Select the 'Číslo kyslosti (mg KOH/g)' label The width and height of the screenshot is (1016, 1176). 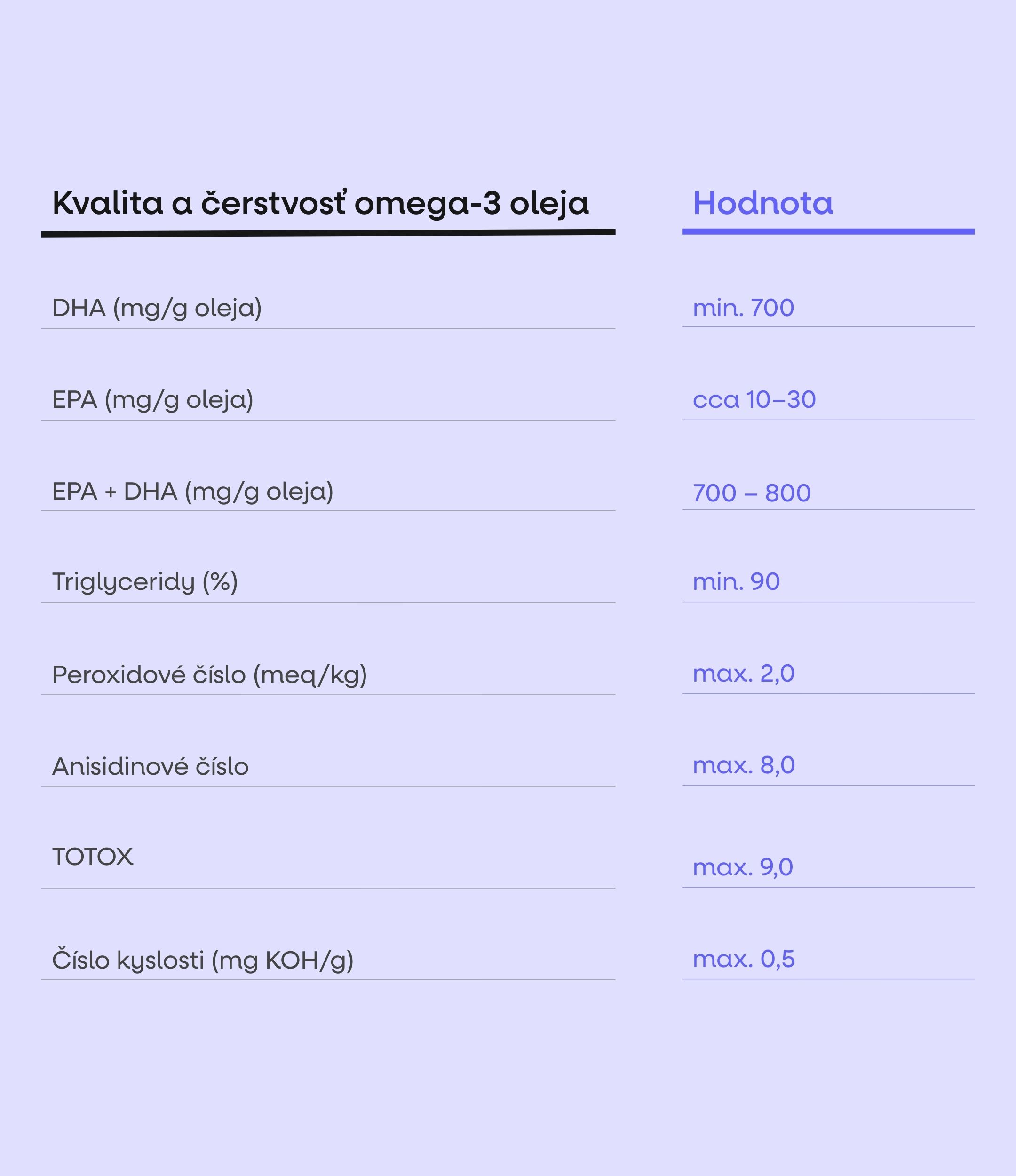click(203, 961)
